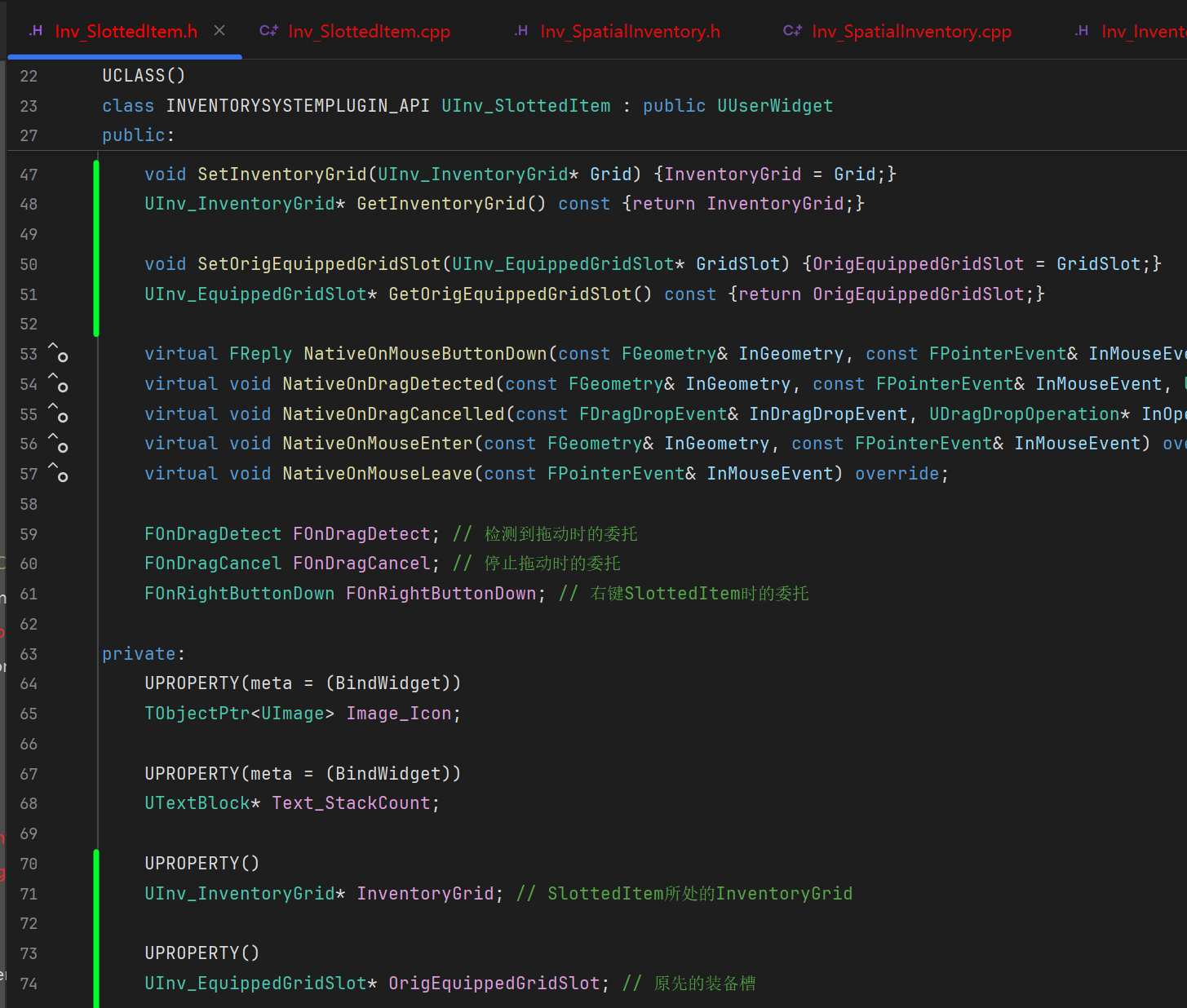Click the FOnDragDetect type on line 59
Image resolution: width=1187 pixels, height=1008 pixels.
213,533
